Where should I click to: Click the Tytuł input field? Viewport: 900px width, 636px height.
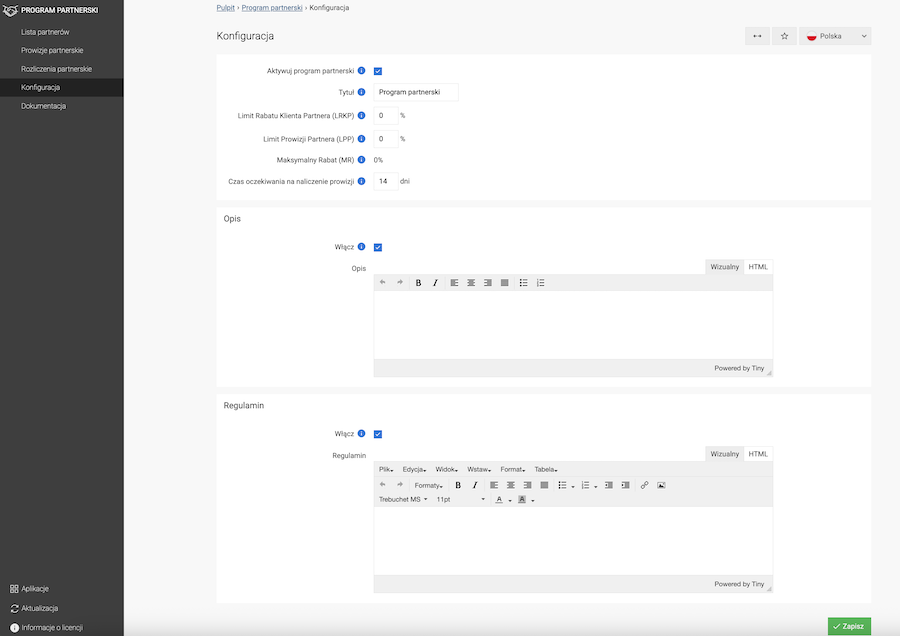coord(416,92)
